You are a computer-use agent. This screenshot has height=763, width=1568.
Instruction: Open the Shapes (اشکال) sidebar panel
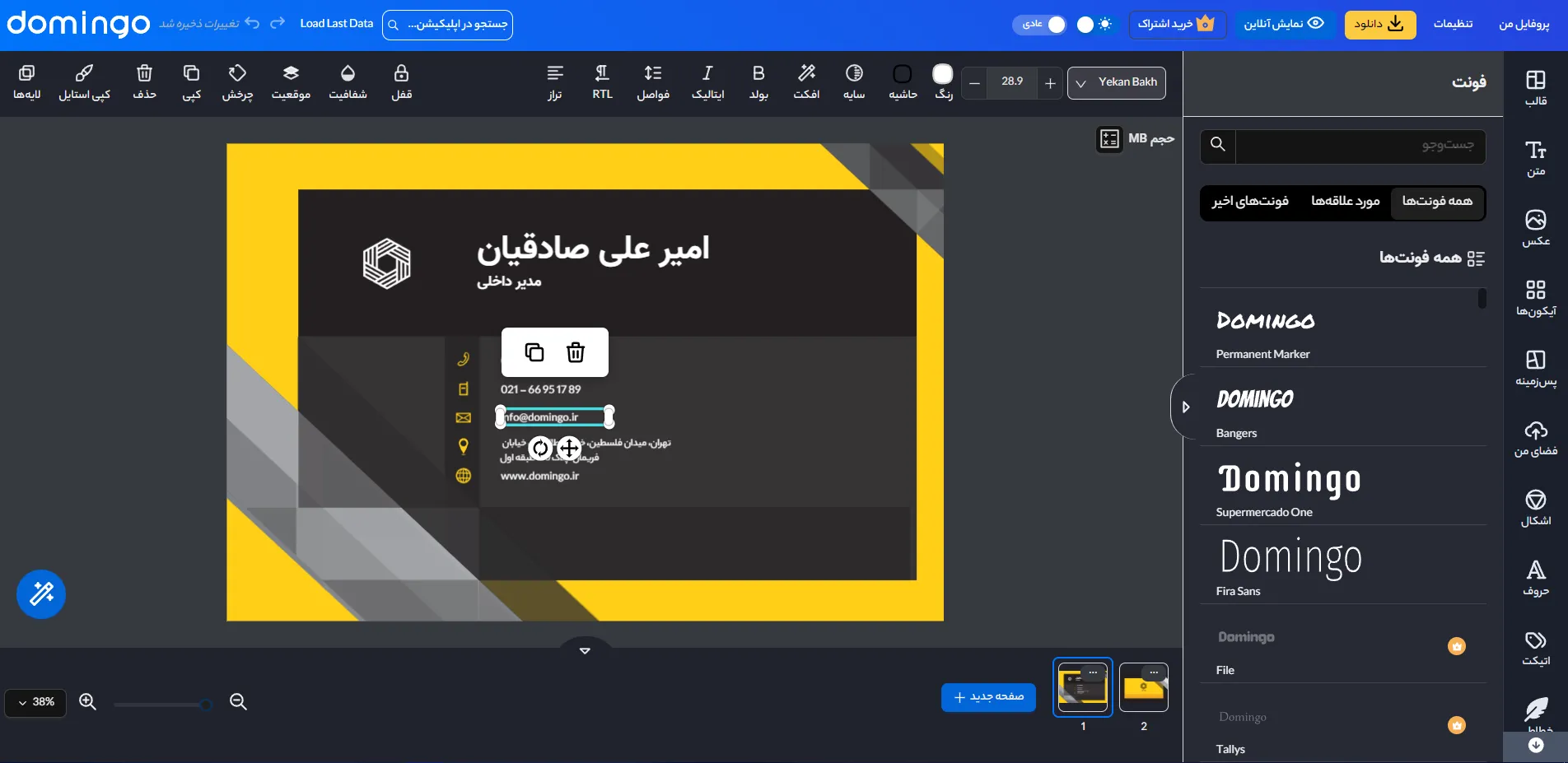tap(1536, 508)
